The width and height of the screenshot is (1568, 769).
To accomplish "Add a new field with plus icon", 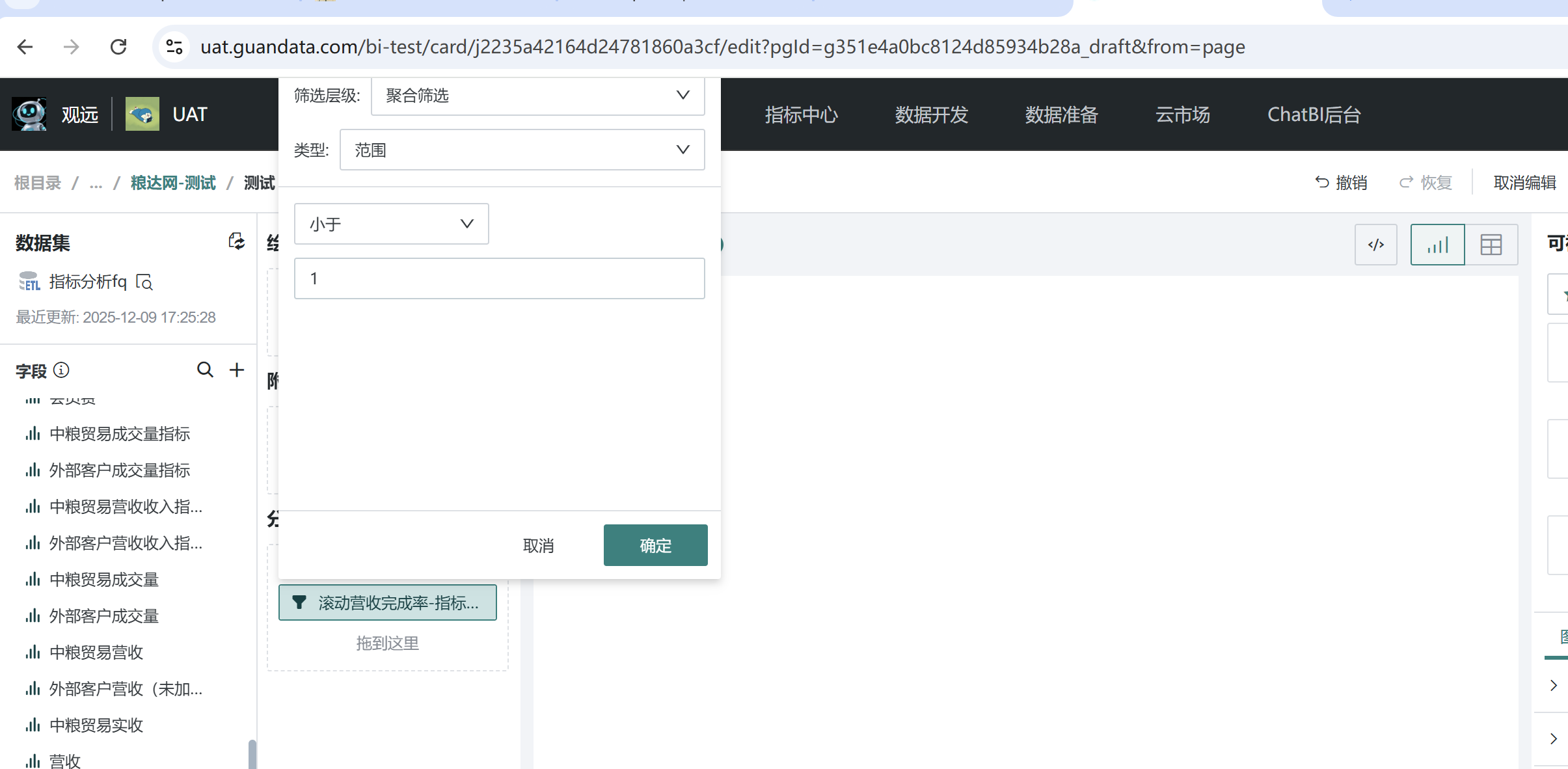I will [x=237, y=370].
